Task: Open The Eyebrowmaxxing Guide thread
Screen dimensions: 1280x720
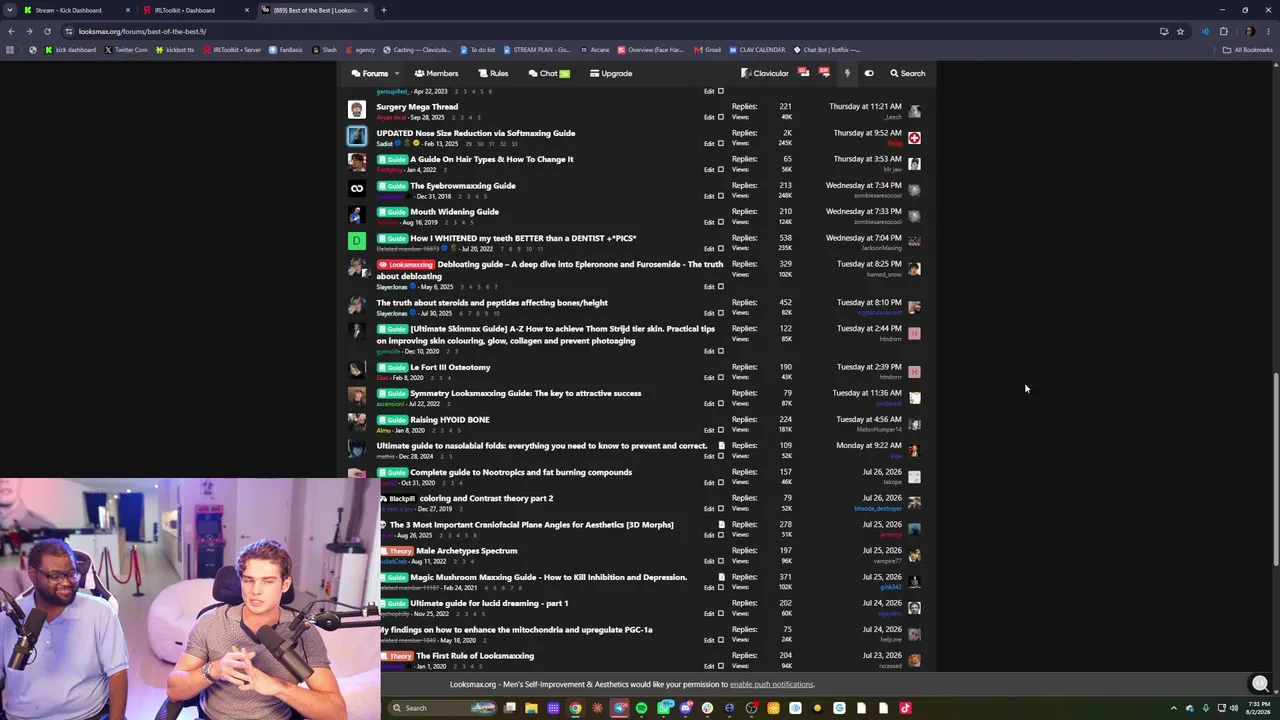Action: pos(463,186)
